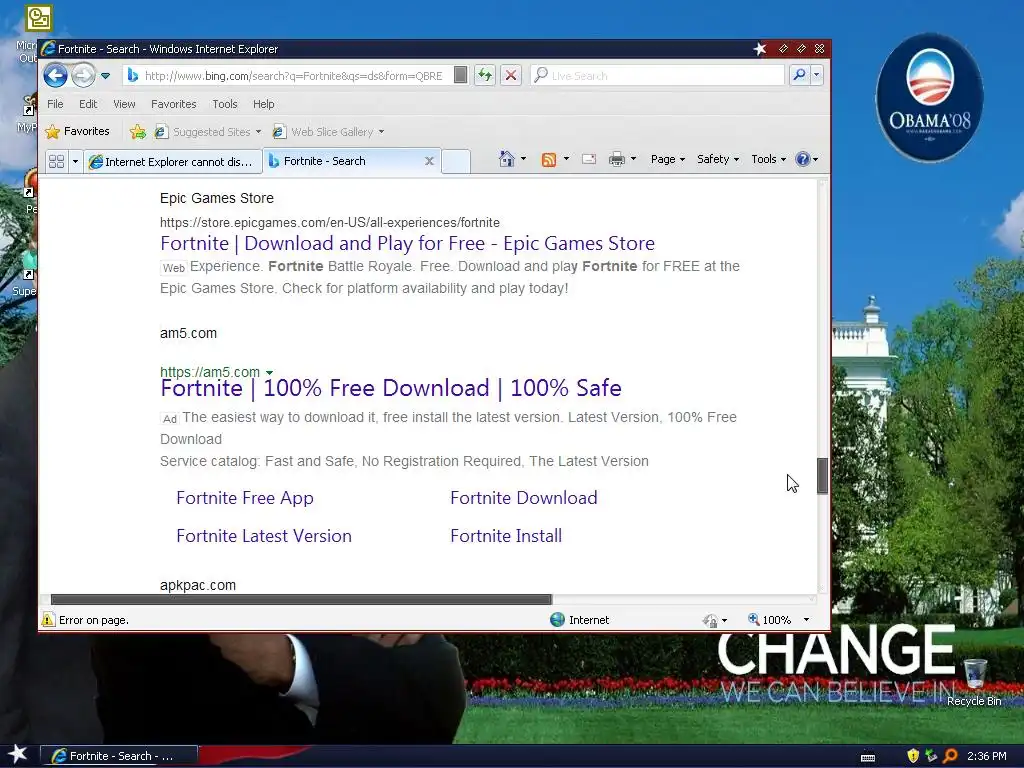Click the Home icon on command bar
Screen dimensions: 1024x768
[507, 159]
